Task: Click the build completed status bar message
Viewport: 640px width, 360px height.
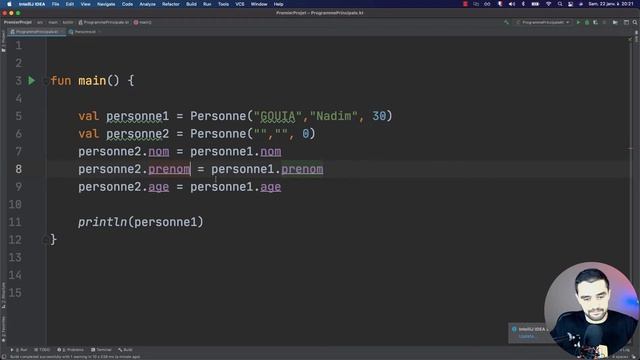Action: (76, 357)
